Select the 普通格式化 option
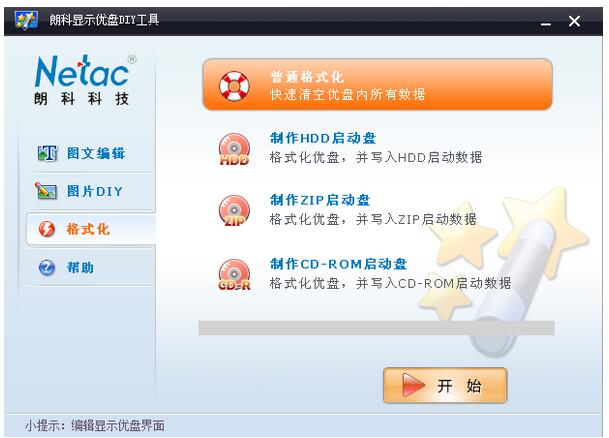609x438 pixels. coord(377,84)
